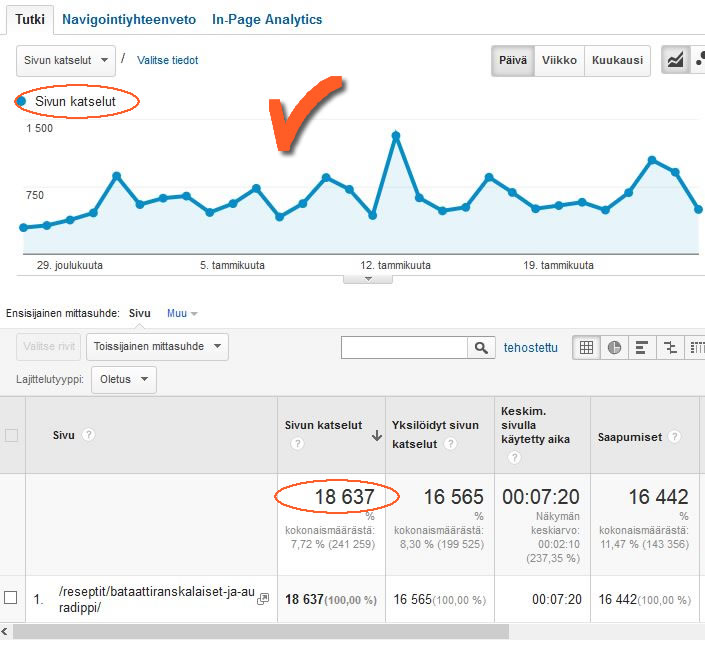Open help icon next to Sivu column
Viewport: 705px width, 645px height.
tap(89, 435)
